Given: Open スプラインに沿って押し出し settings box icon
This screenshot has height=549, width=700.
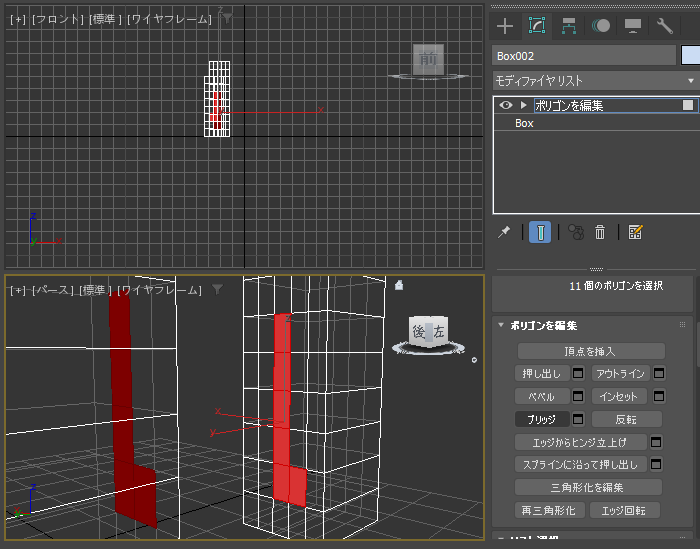Looking at the screenshot, I should coord(656,464).
